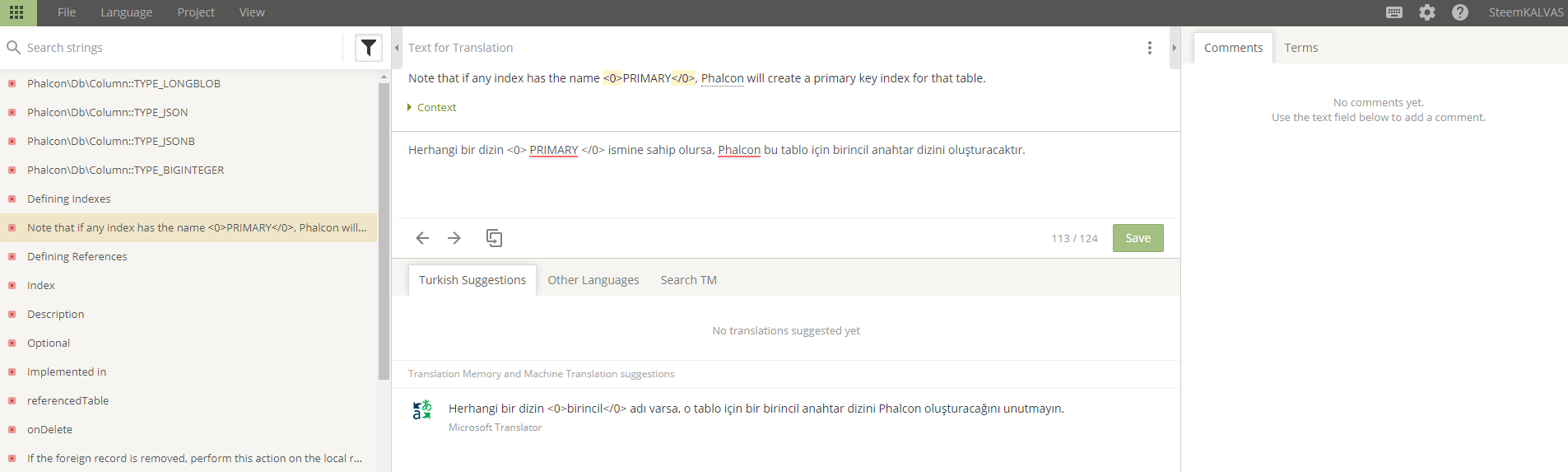
Task: Open the Language menu
Action: (x=126, y=12)
